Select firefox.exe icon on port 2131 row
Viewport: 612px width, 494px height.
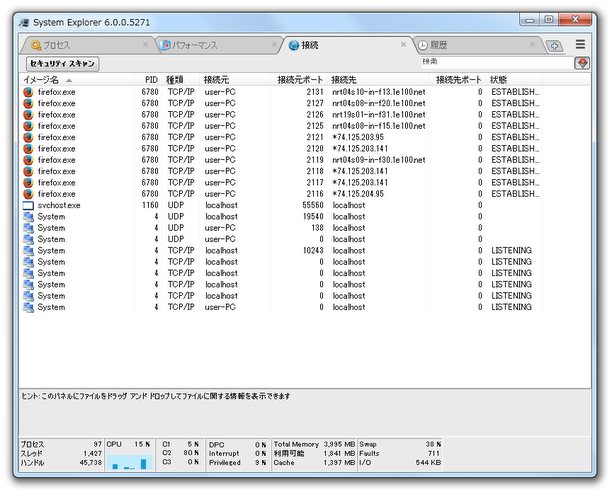coord(28,92)
